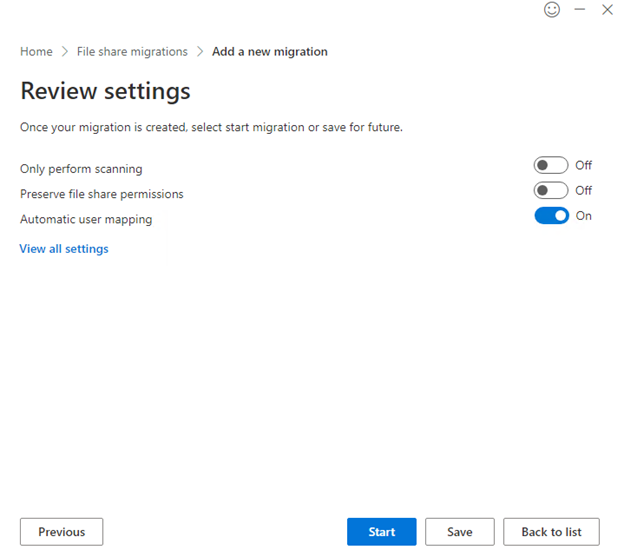Go to Previous step
The image size is (624, 550).
(62, 532)
